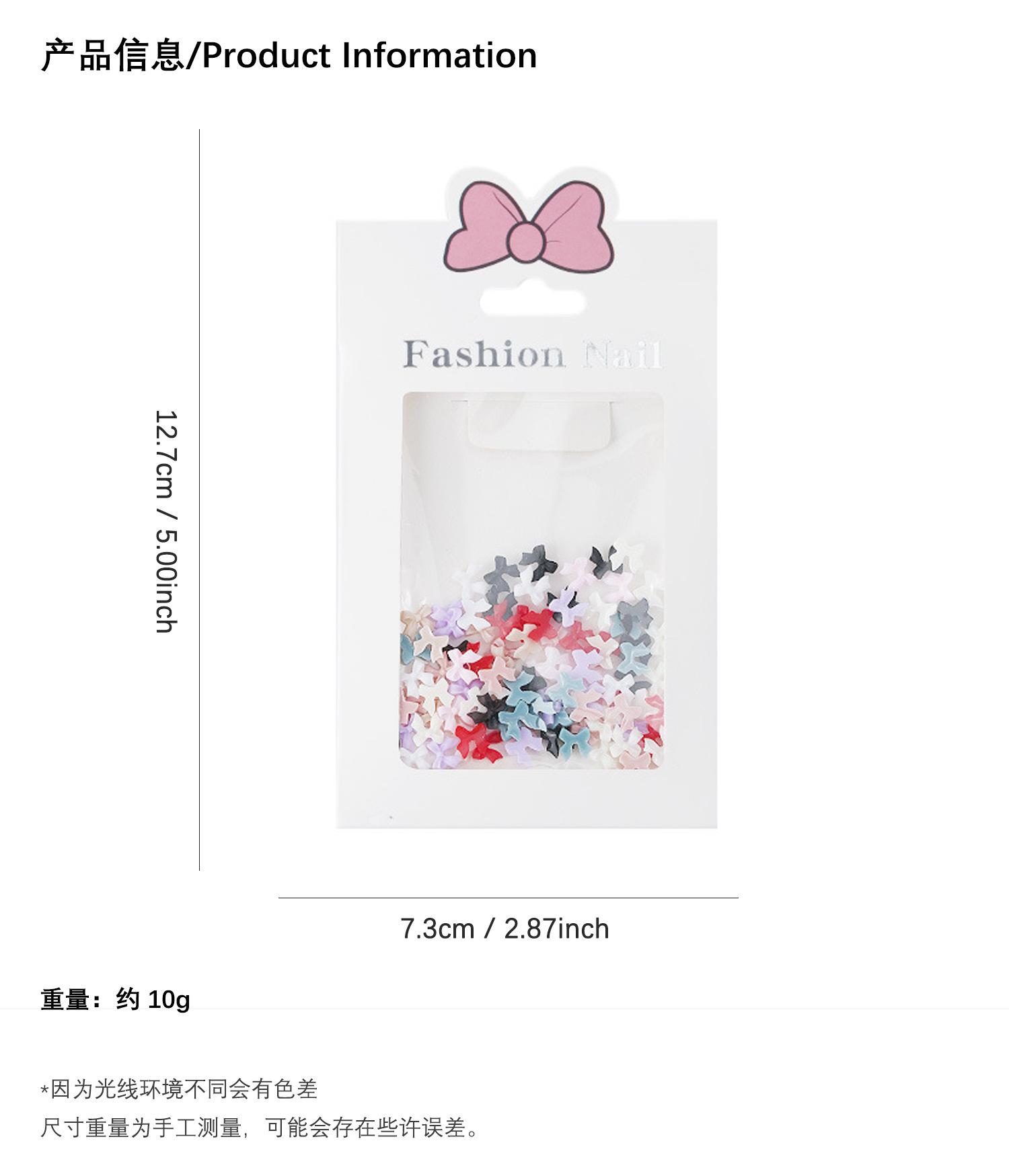Click the white package card product image
The width and height of the screenshot is (1009, 1176).
click(x=527, y=499)
